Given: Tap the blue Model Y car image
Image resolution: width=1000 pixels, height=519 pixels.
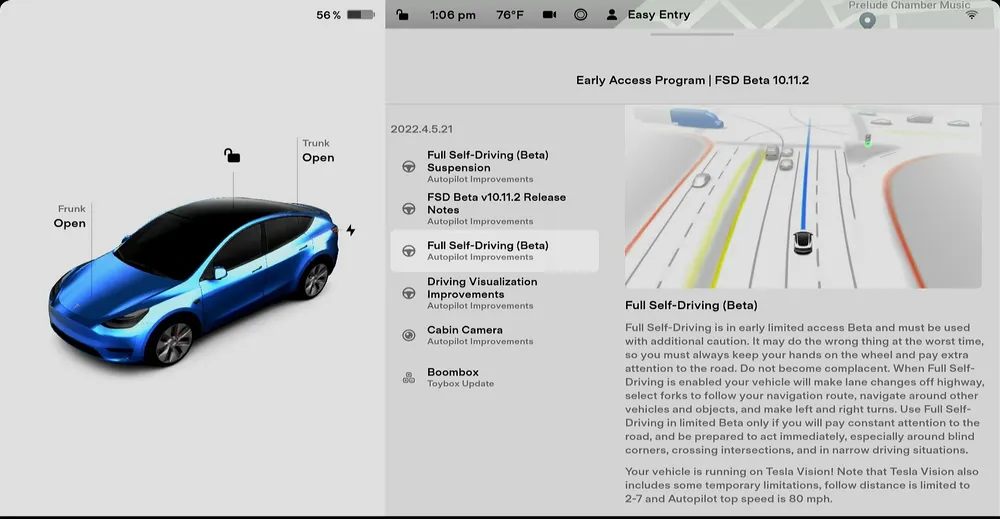Looking at the screenshot, I should click(195, 281).
